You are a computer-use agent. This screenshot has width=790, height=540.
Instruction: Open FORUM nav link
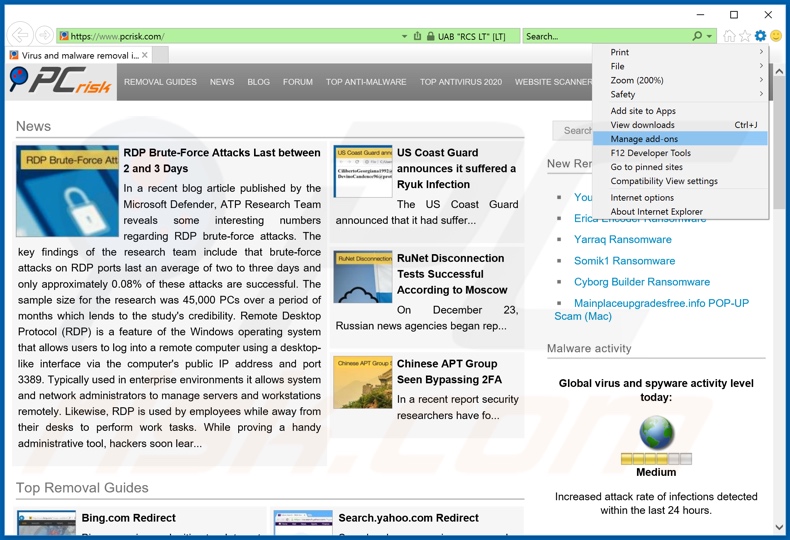(298, 82)
